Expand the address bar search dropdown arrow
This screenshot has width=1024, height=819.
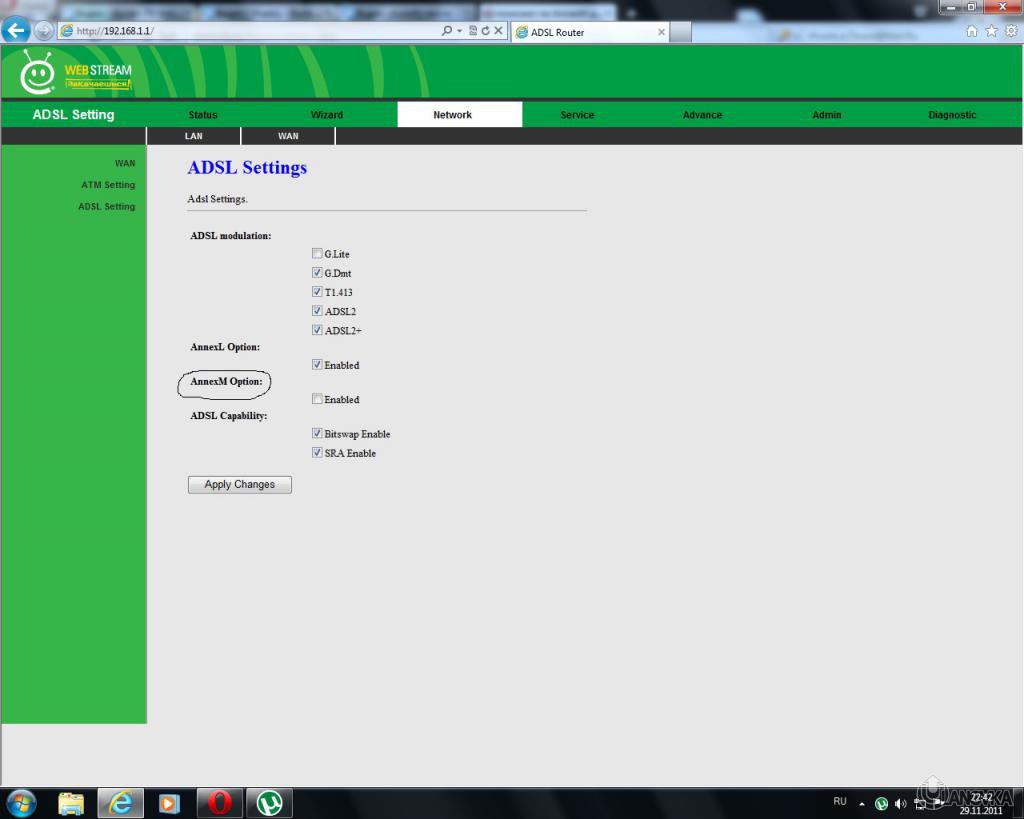coord(459,31)
